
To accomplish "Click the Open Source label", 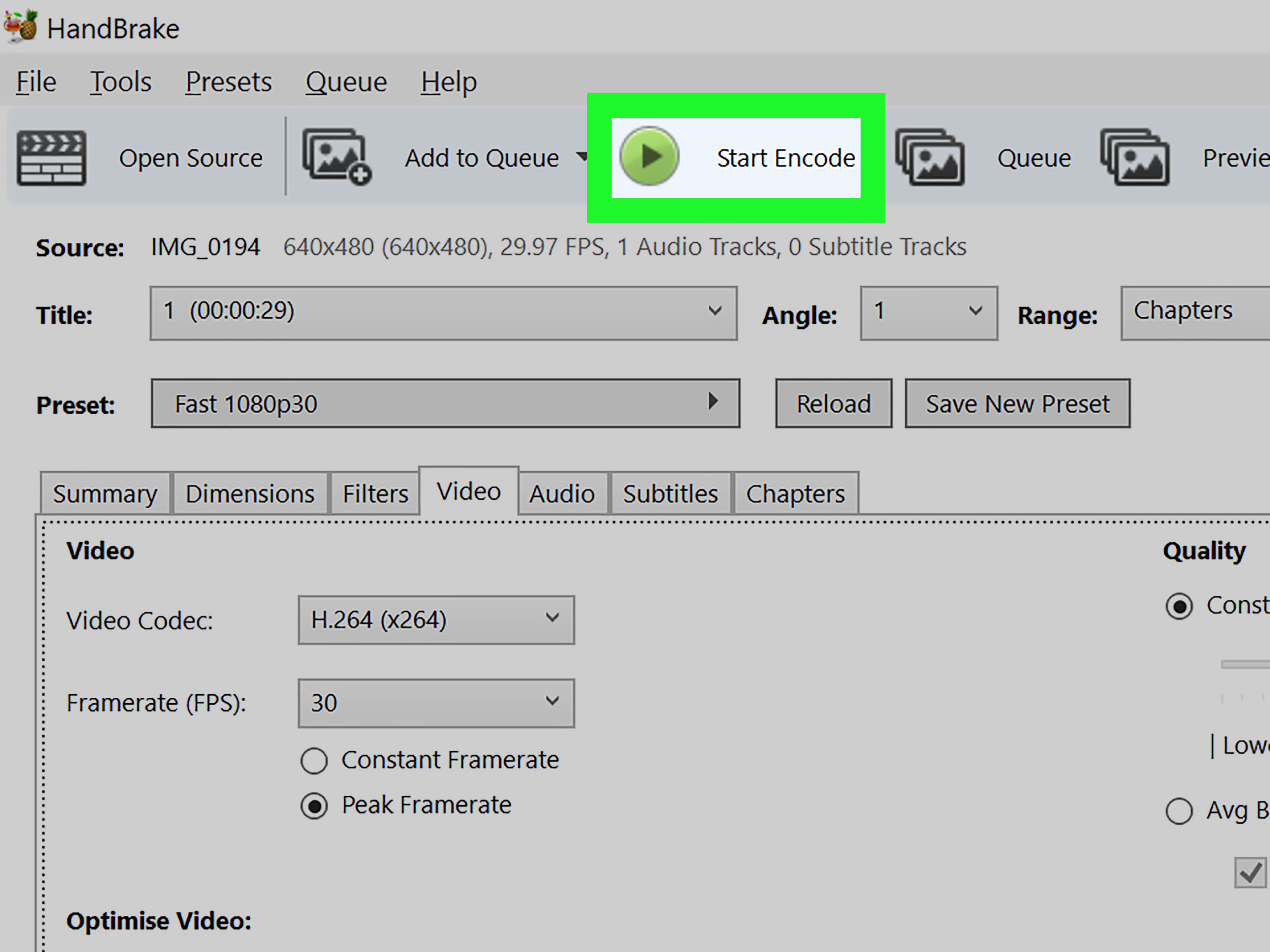I will [x=190, y=158].
